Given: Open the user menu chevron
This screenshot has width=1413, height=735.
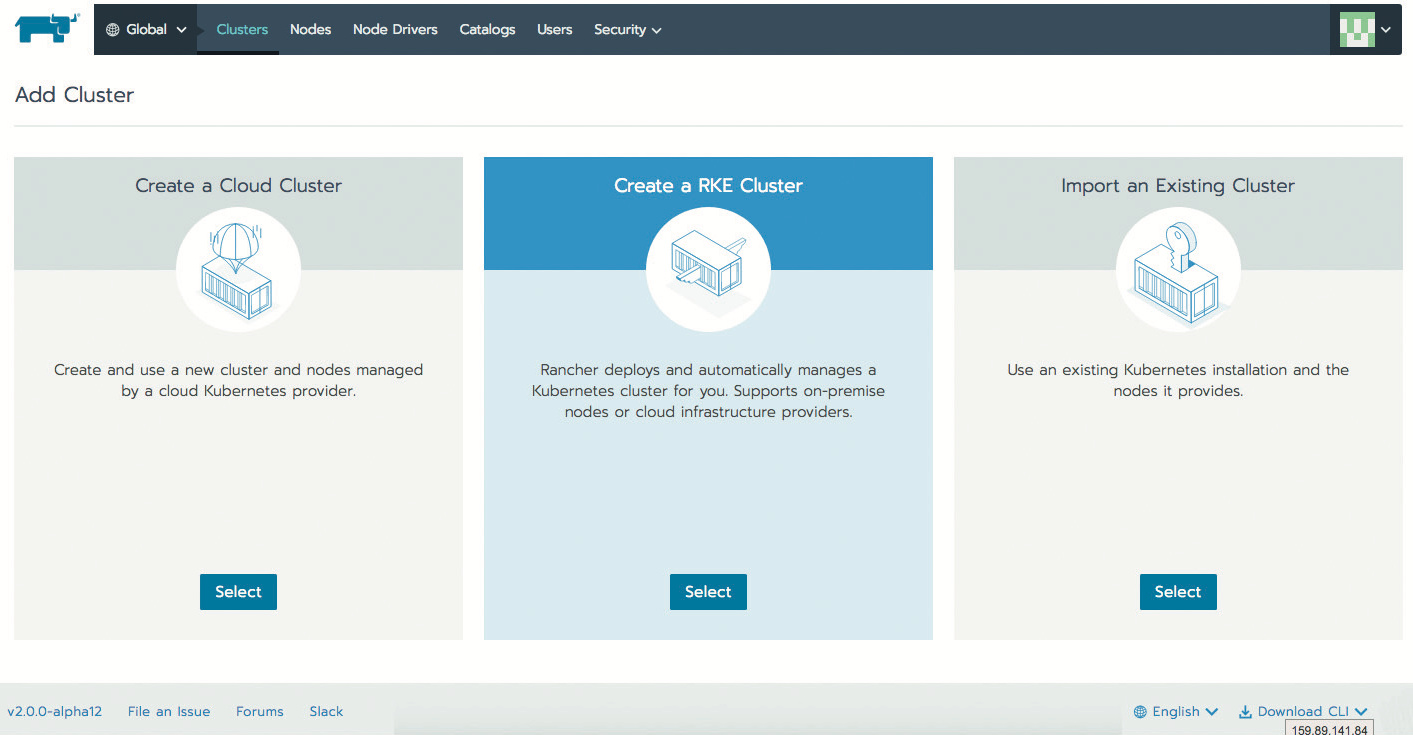Looking at the screenshot, I should coord(1386,30).
